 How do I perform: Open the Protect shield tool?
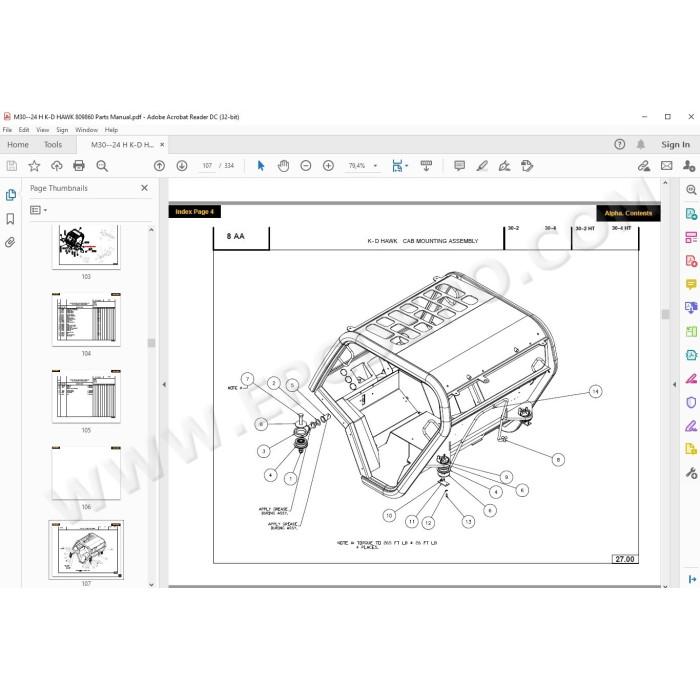click(691, 402)
